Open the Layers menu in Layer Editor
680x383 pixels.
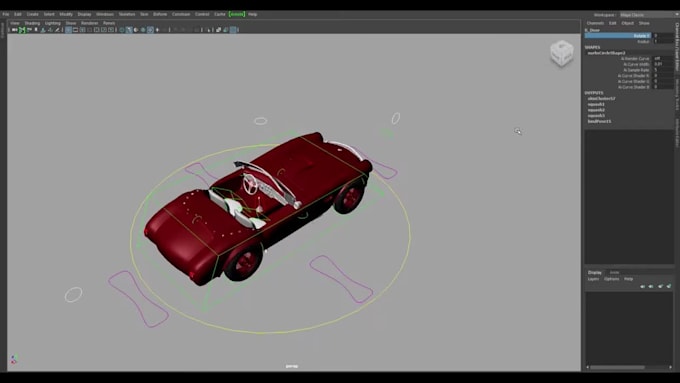pyautogui.click(x=593, y=279)
